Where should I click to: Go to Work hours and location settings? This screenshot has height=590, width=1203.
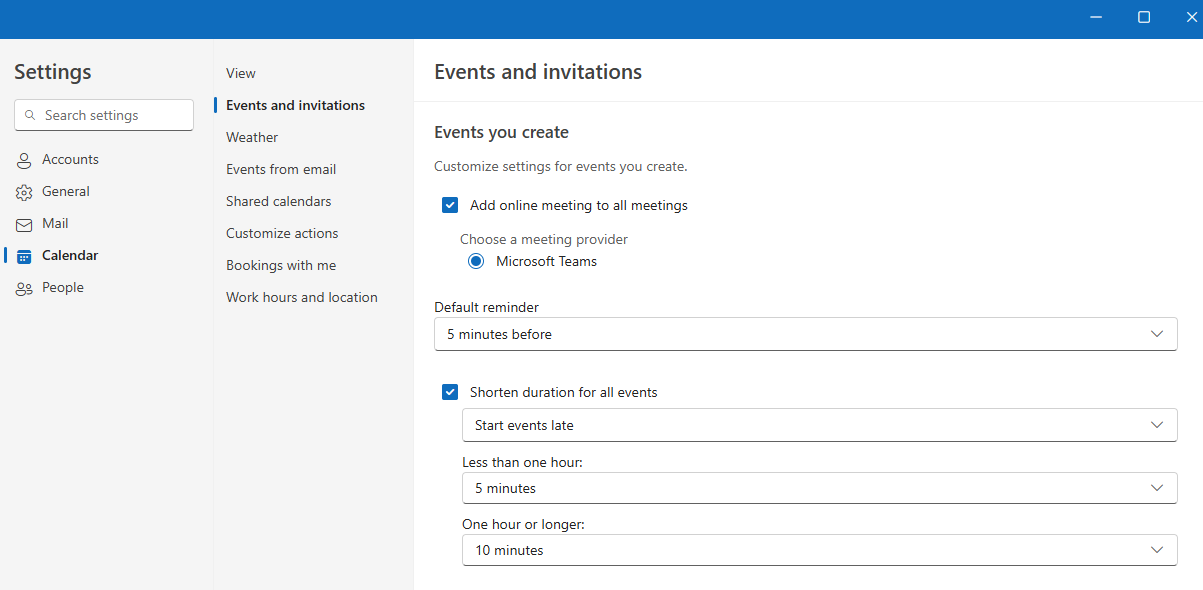(x=301, y=296)
